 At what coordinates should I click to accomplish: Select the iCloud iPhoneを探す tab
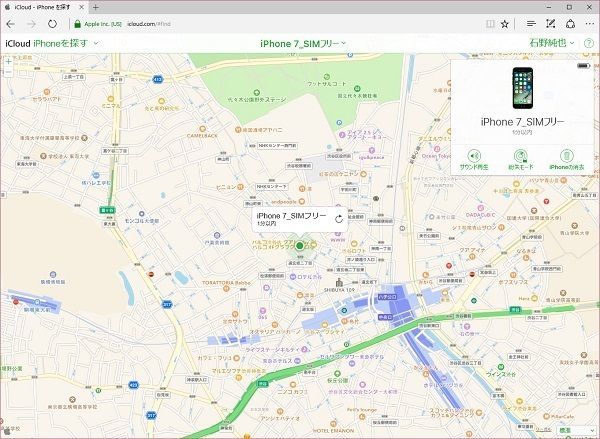tap(44, 7)
